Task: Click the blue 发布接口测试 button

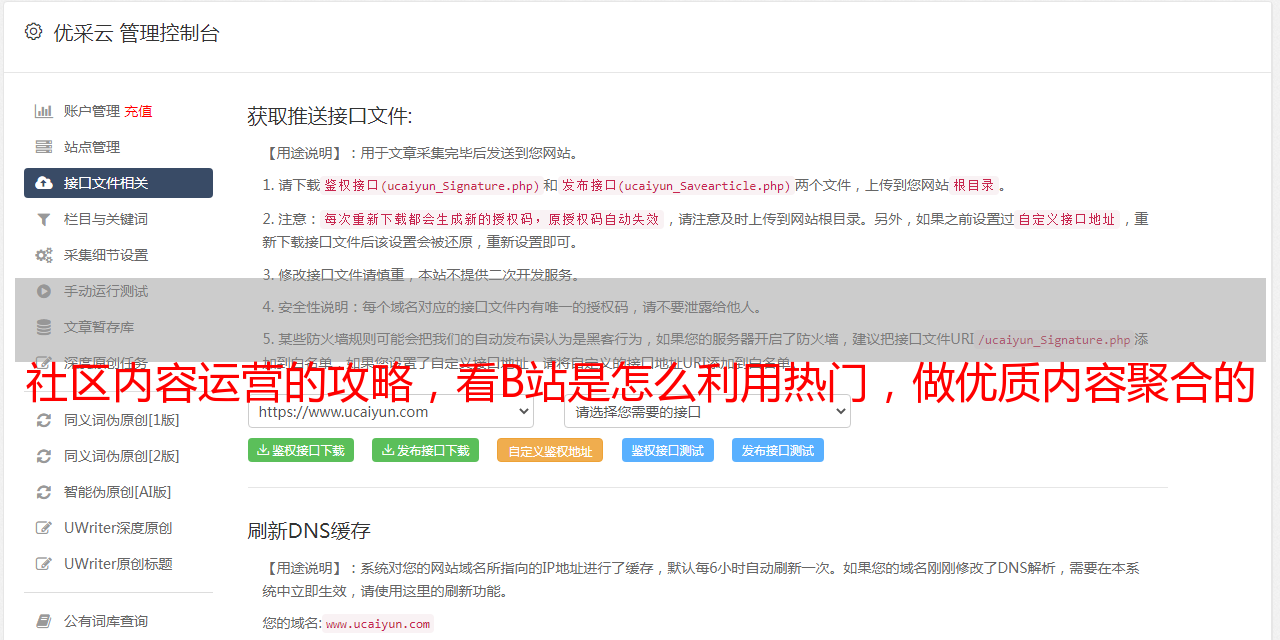Action: coord(778,450)
